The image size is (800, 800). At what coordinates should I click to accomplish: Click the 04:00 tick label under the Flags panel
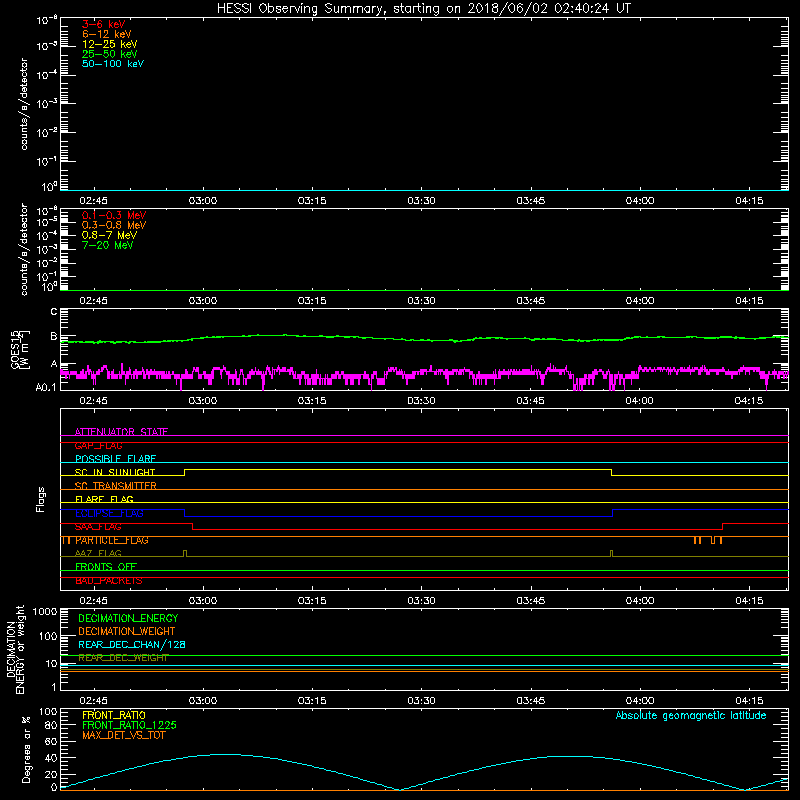[640, 601]
